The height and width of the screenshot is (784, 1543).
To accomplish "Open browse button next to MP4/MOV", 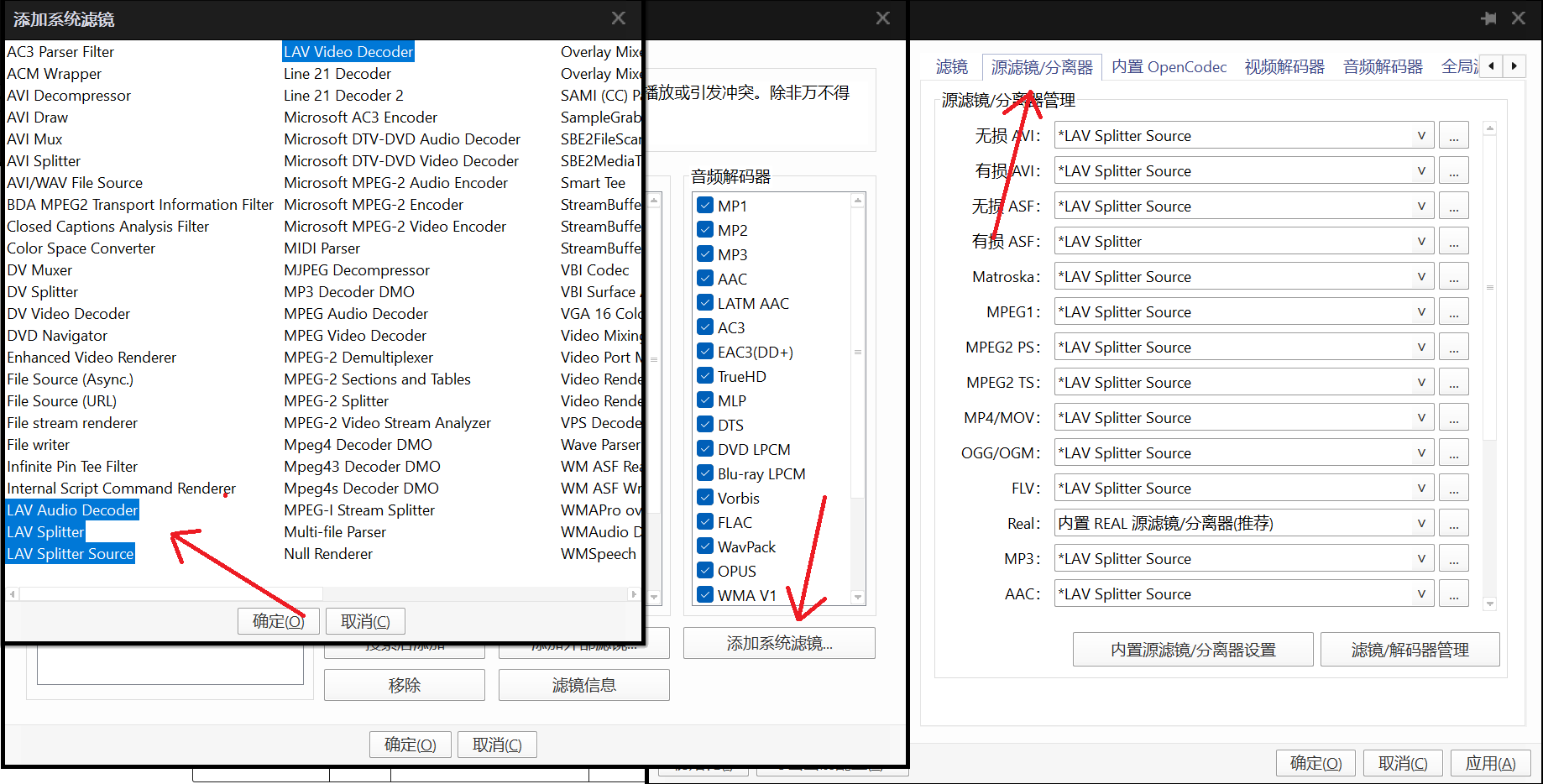I will click(1453, 418).
